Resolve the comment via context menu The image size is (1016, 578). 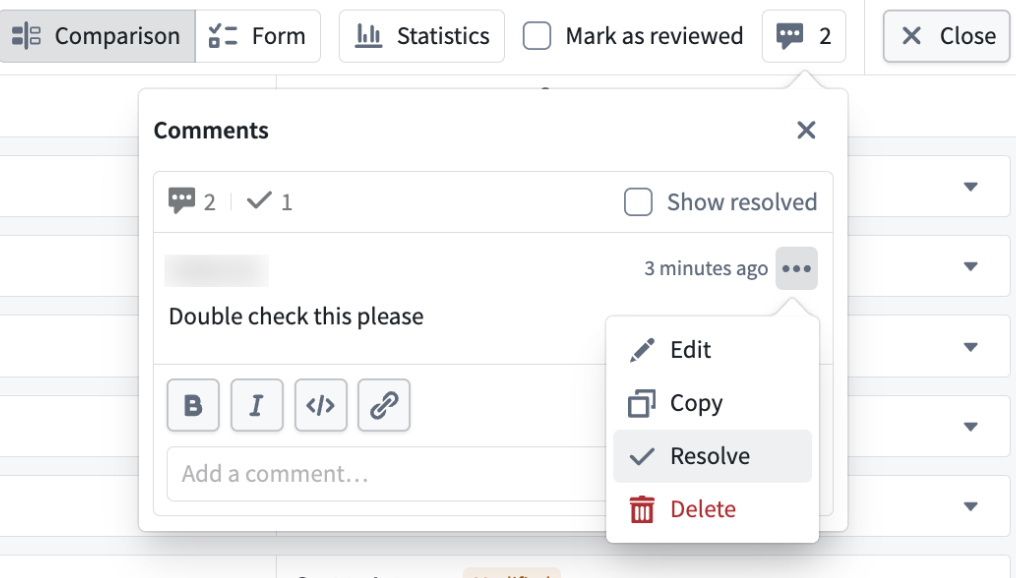[711, 455]
